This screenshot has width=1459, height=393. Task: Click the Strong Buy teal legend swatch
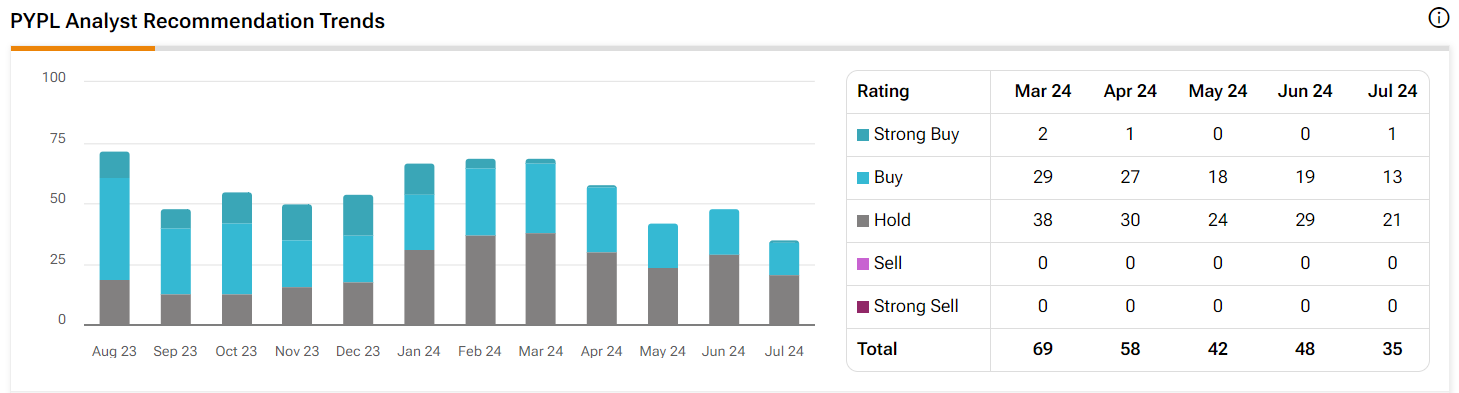pyautogui.click(x=863, y=135)
